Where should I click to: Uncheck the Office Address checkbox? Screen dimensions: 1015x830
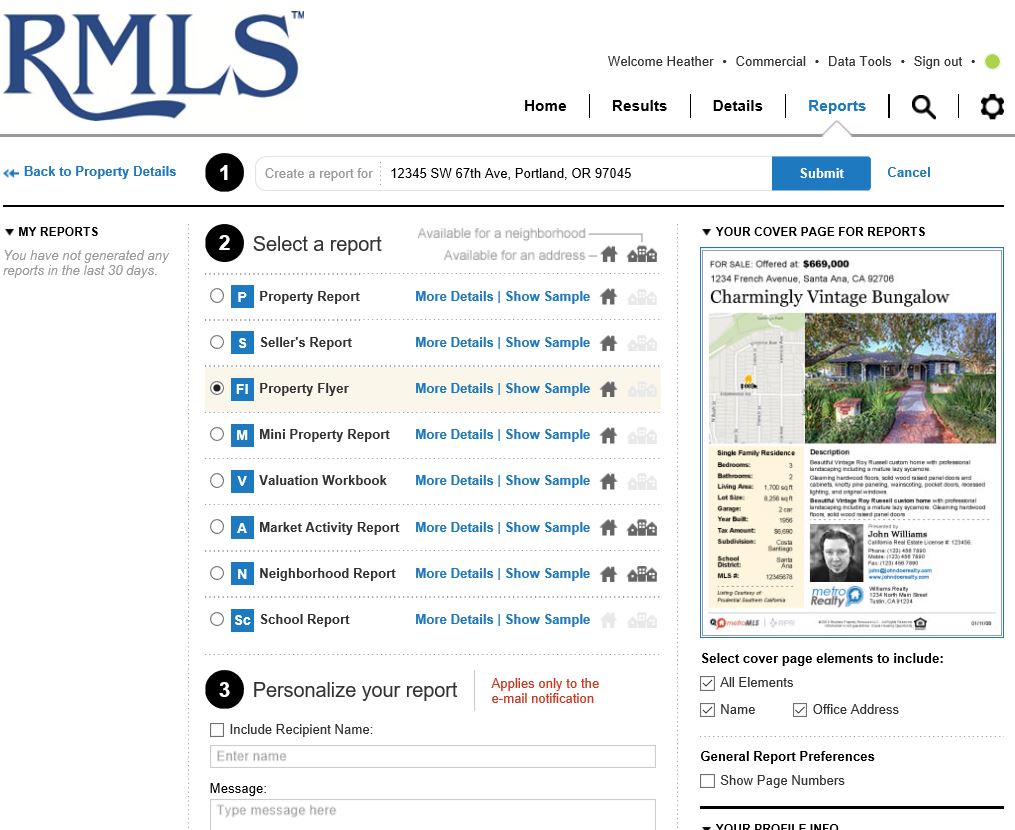tap(800, 709)
